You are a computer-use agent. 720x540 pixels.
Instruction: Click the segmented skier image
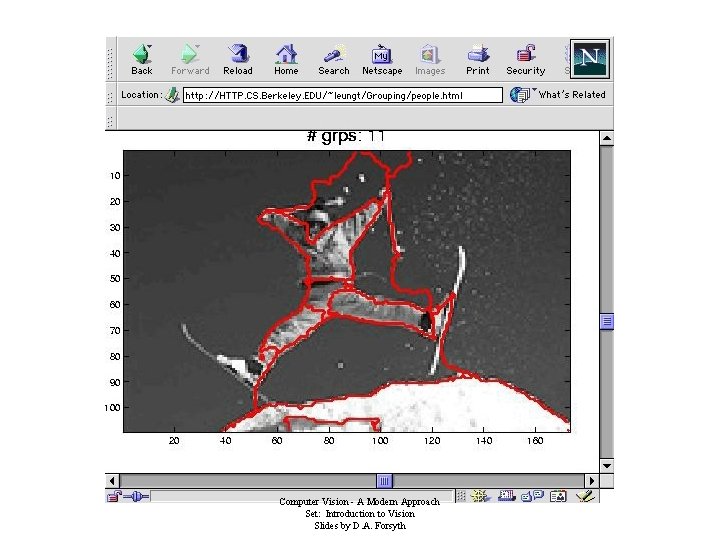click(x=347, y=291)
